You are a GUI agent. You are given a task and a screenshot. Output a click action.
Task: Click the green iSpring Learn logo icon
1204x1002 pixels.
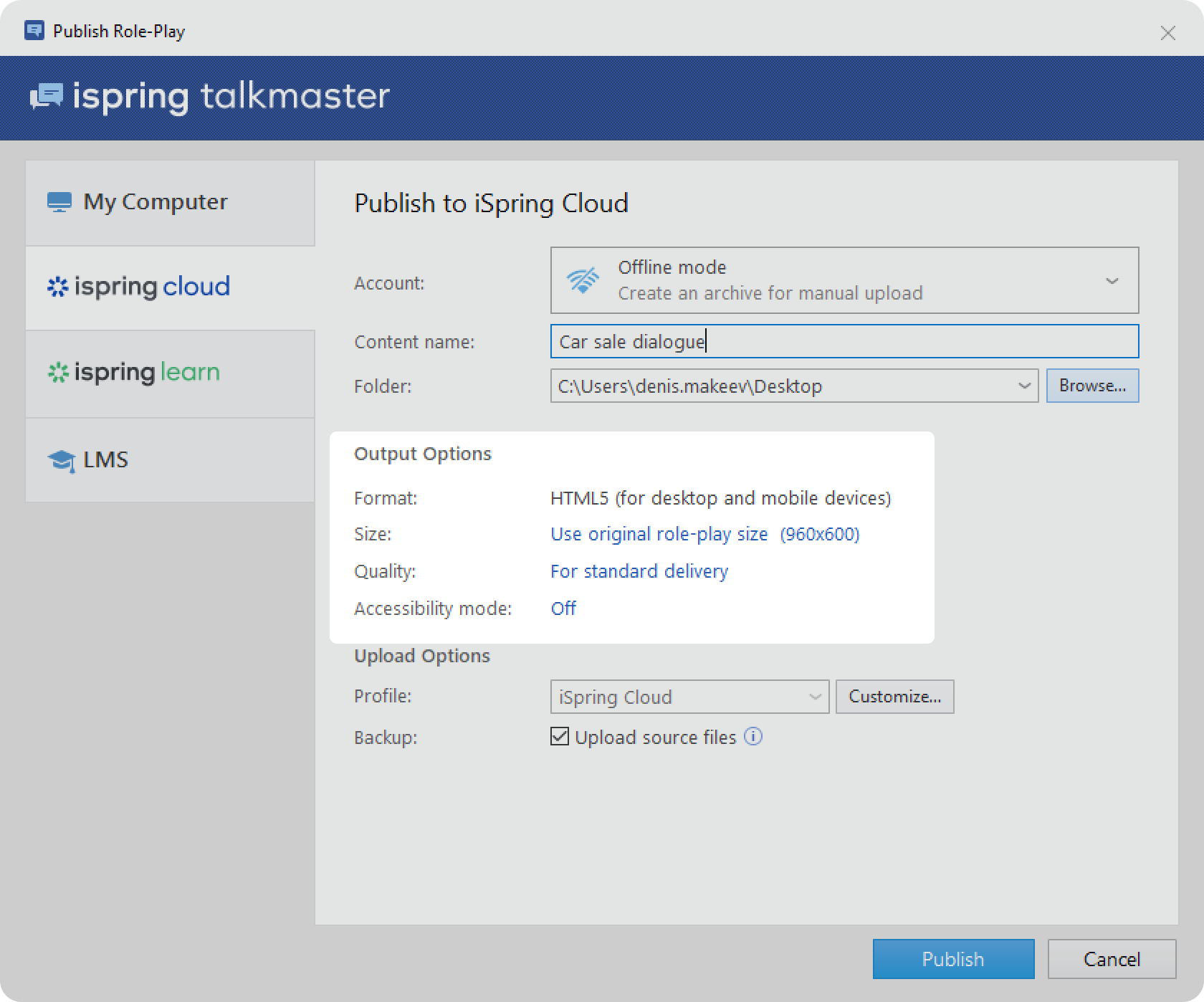tap(57, 373)
